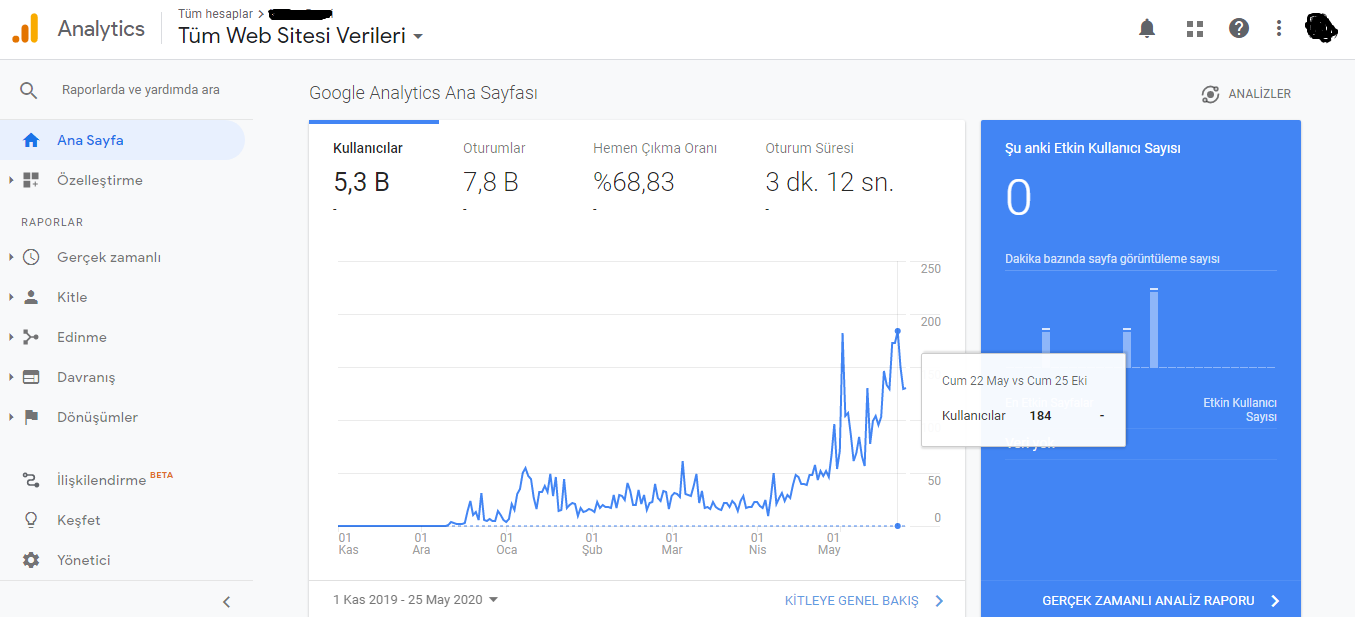Click the active user count 0

pos(1018,198)
